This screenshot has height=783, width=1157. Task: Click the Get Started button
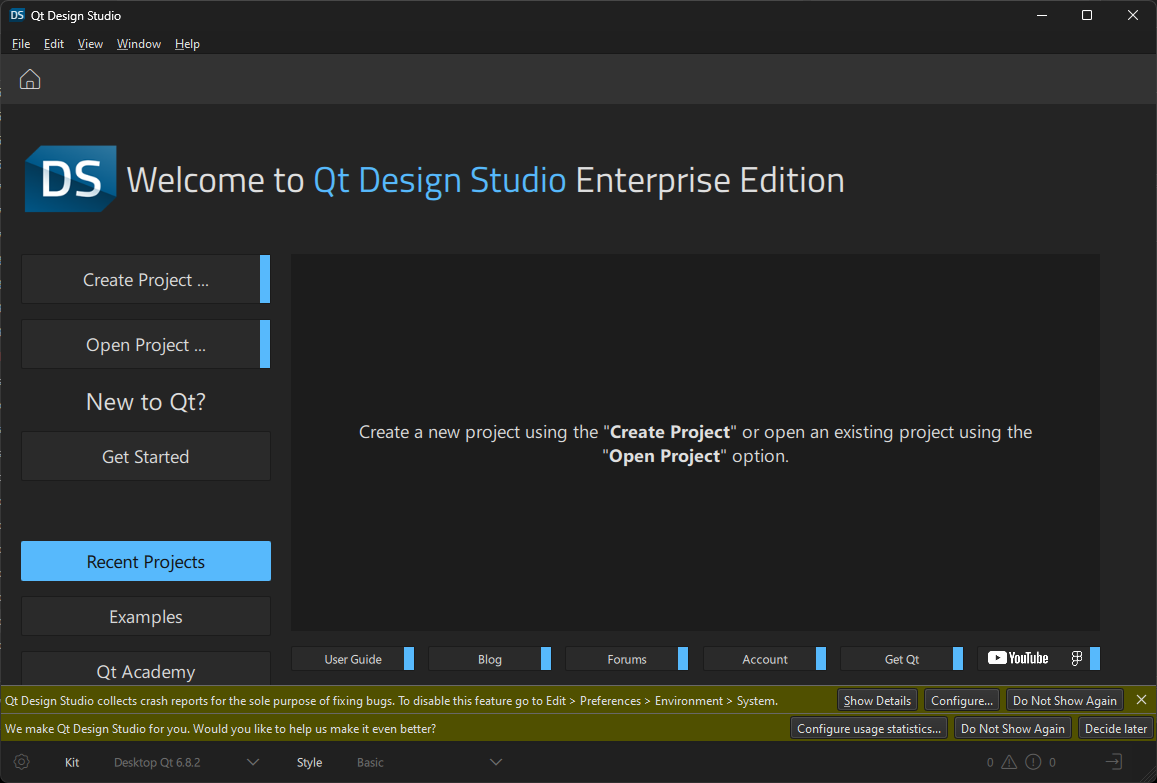pyautogui.click(x=146, y=456)
